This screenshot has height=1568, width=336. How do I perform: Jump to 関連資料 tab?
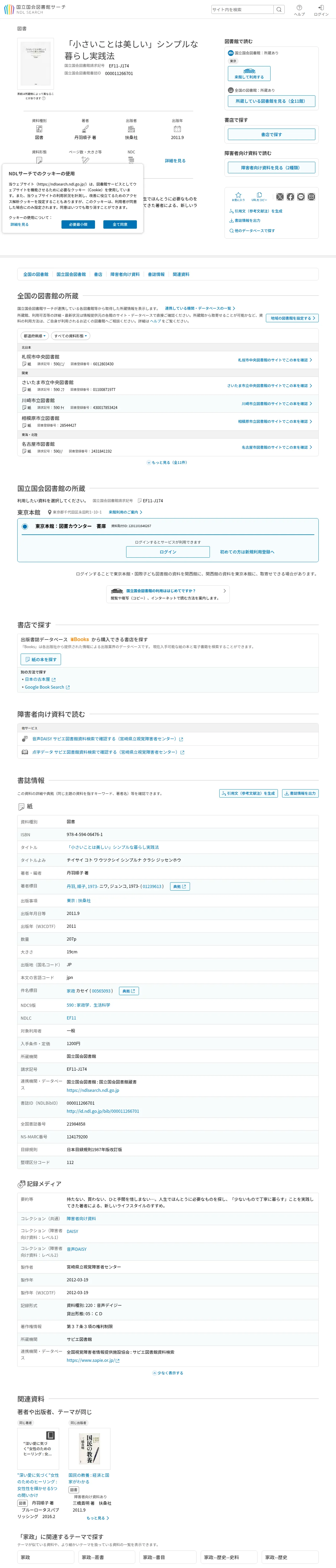point(181,274)
